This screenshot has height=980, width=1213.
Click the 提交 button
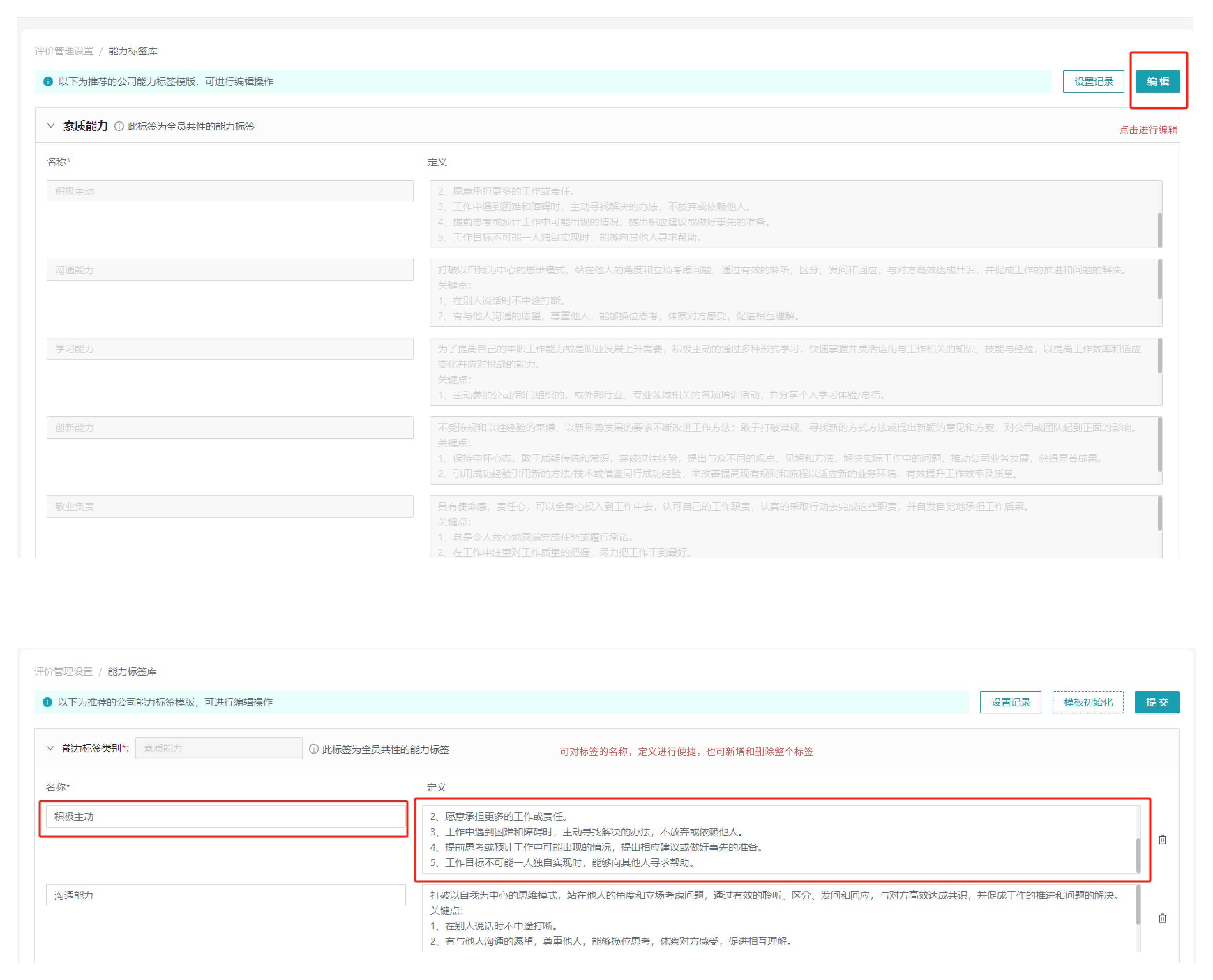pyautogui.click(x=1157, y=702)
